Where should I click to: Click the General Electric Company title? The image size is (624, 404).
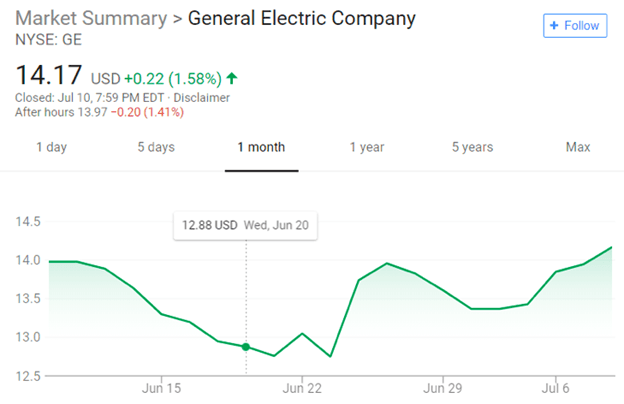click(301, 19)
